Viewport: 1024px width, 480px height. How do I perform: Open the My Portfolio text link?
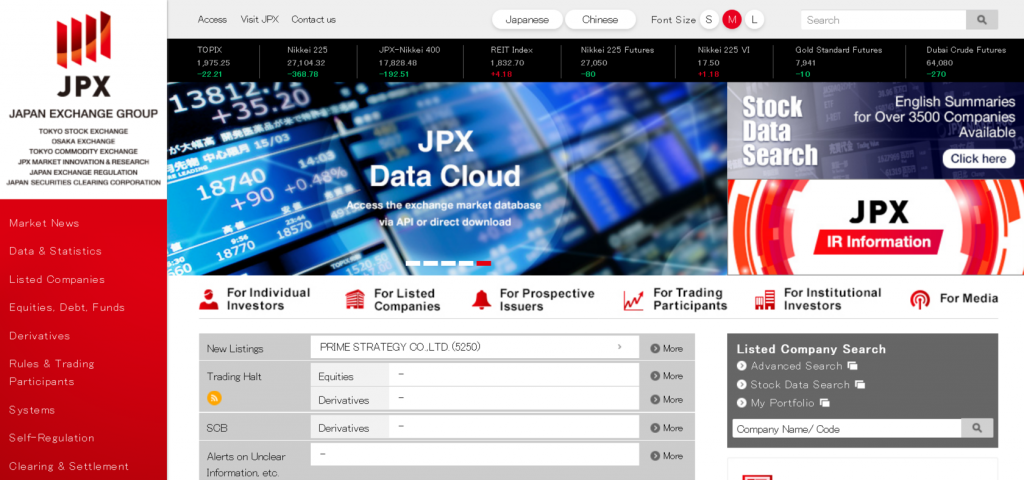click(782, 403)
